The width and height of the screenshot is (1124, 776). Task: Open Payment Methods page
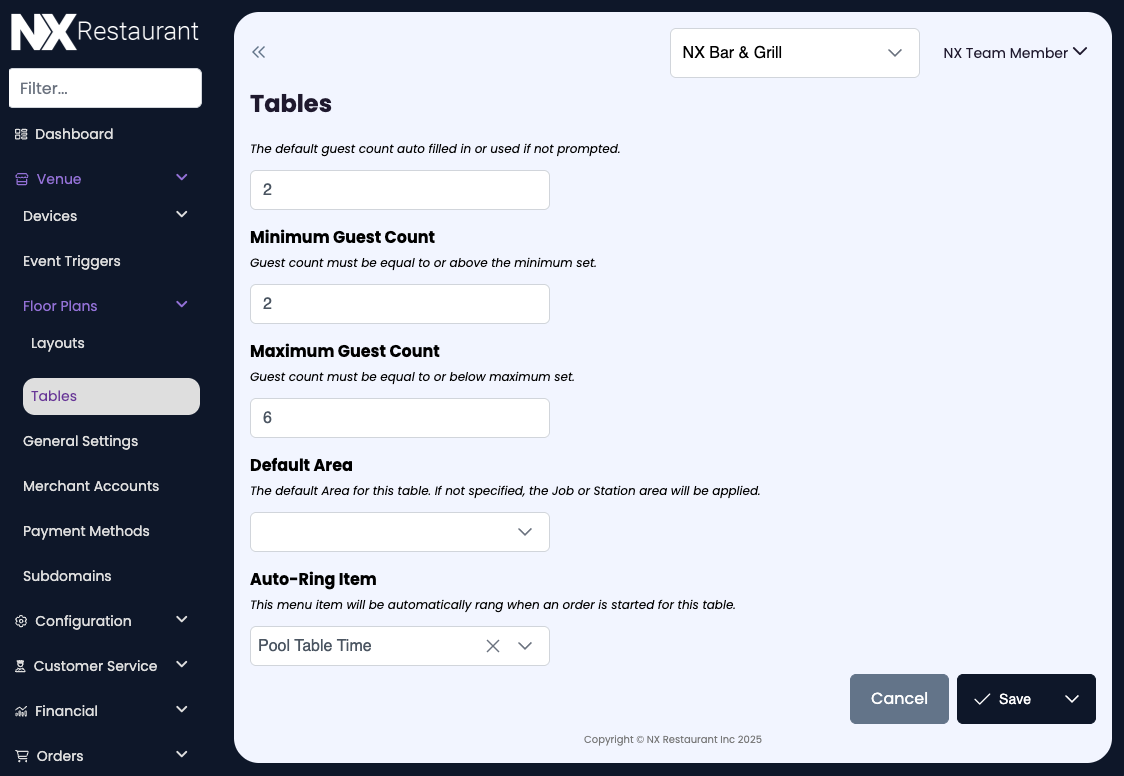86,531
